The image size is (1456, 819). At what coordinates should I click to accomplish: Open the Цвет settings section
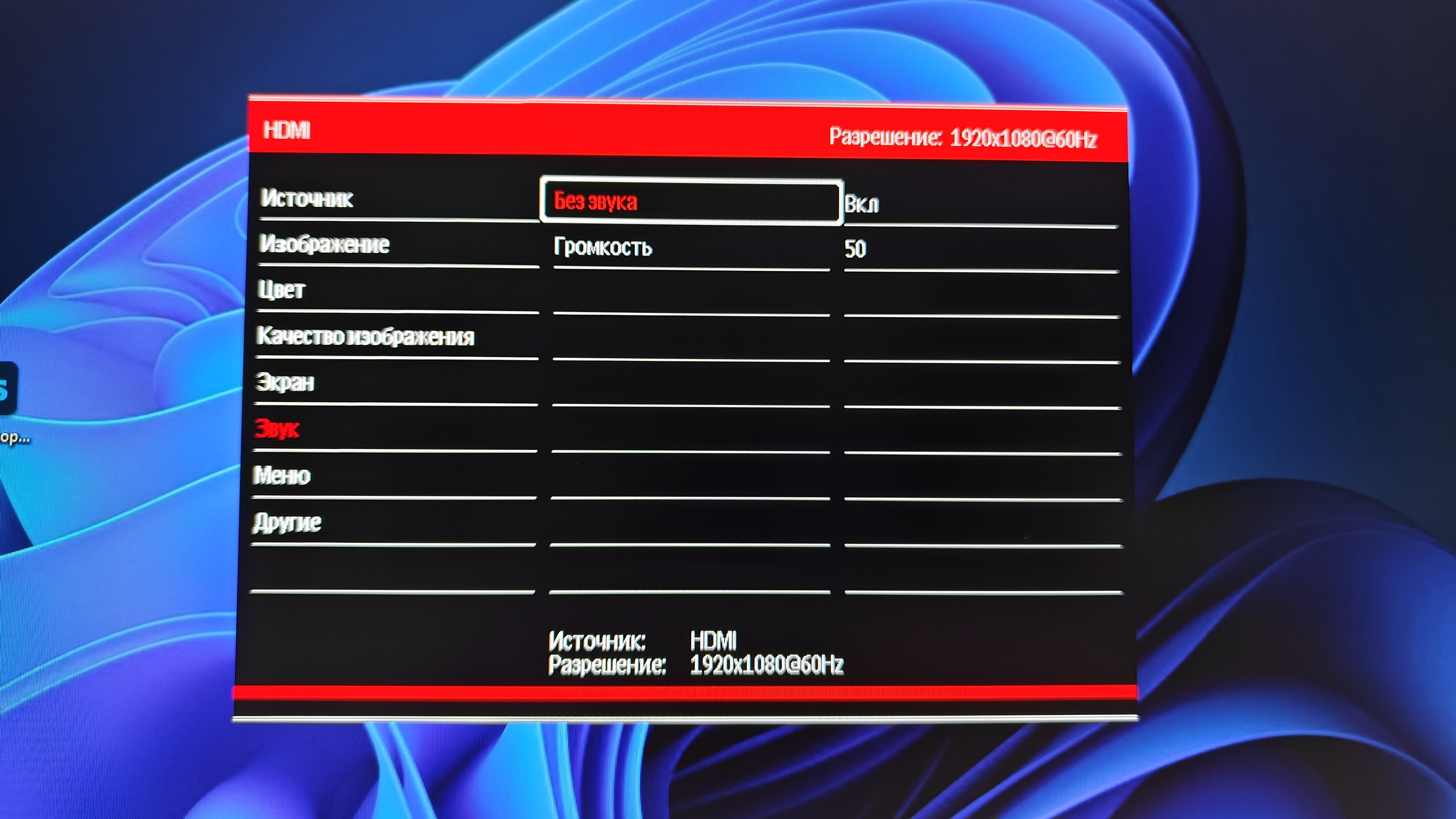282,290
